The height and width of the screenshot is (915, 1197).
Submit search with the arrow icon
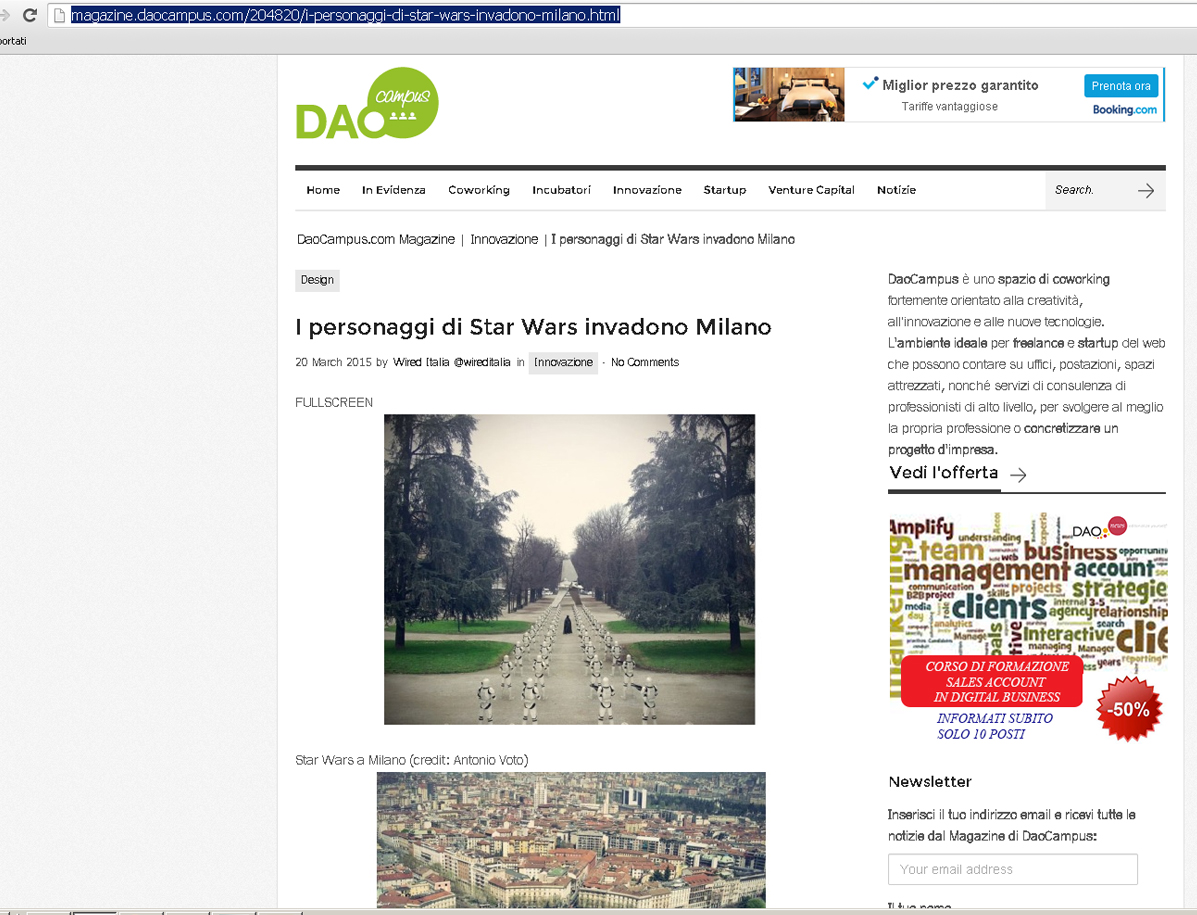tap(1146, 190)
